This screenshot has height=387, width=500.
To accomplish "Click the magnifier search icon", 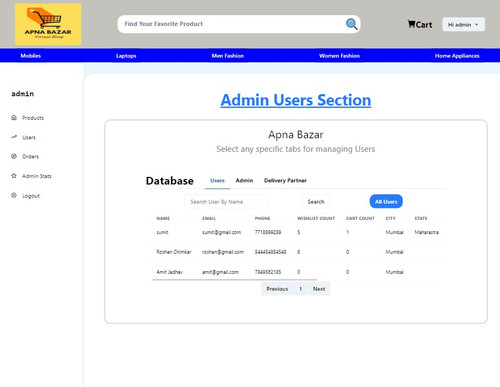I will (351, 24).
